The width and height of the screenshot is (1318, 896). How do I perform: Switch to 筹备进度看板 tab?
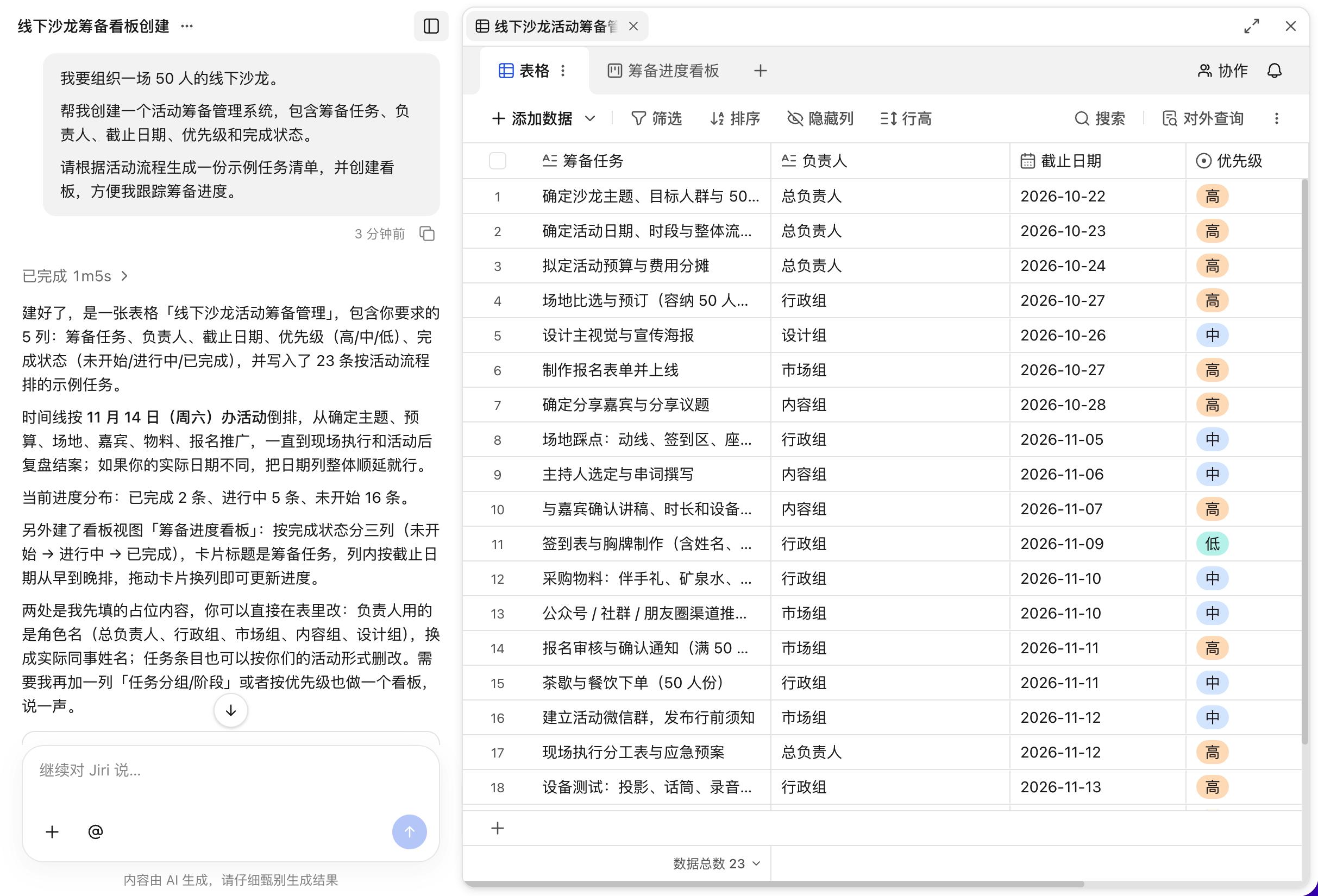coord(663,70)
